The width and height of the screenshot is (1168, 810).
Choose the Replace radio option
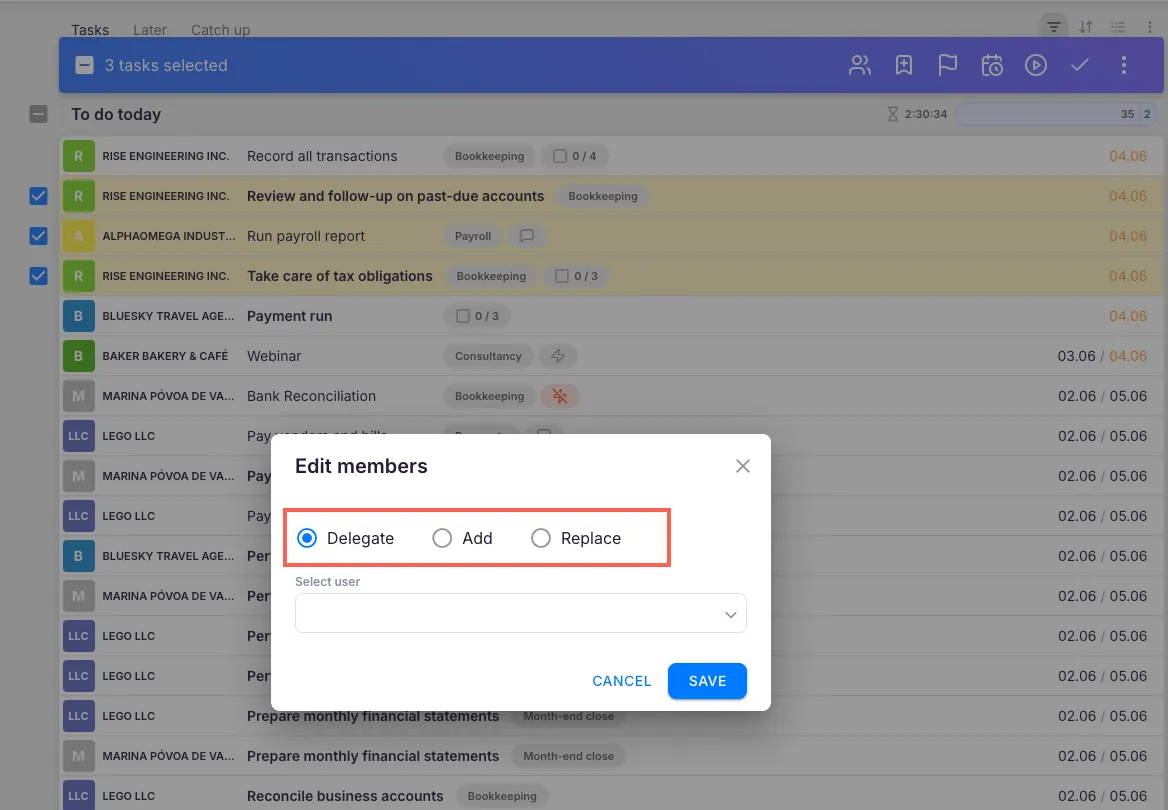(541, 538)
